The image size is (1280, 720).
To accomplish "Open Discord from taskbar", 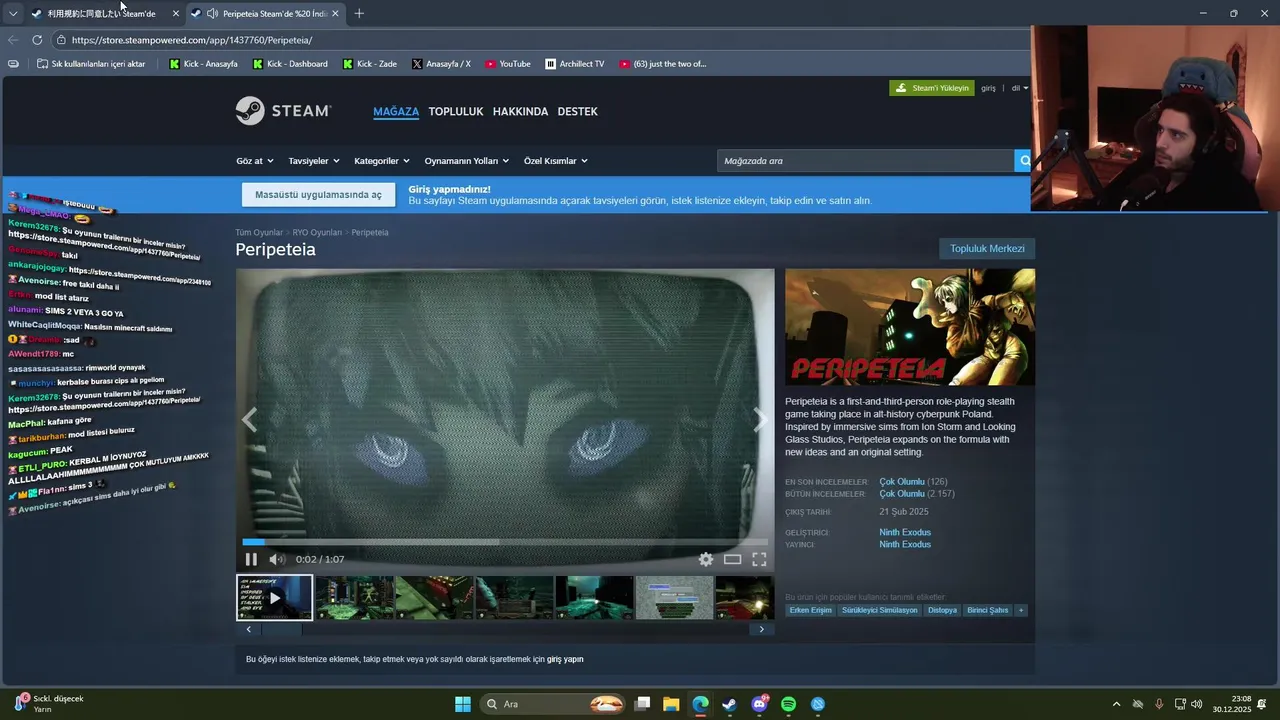I will point(760,704).
